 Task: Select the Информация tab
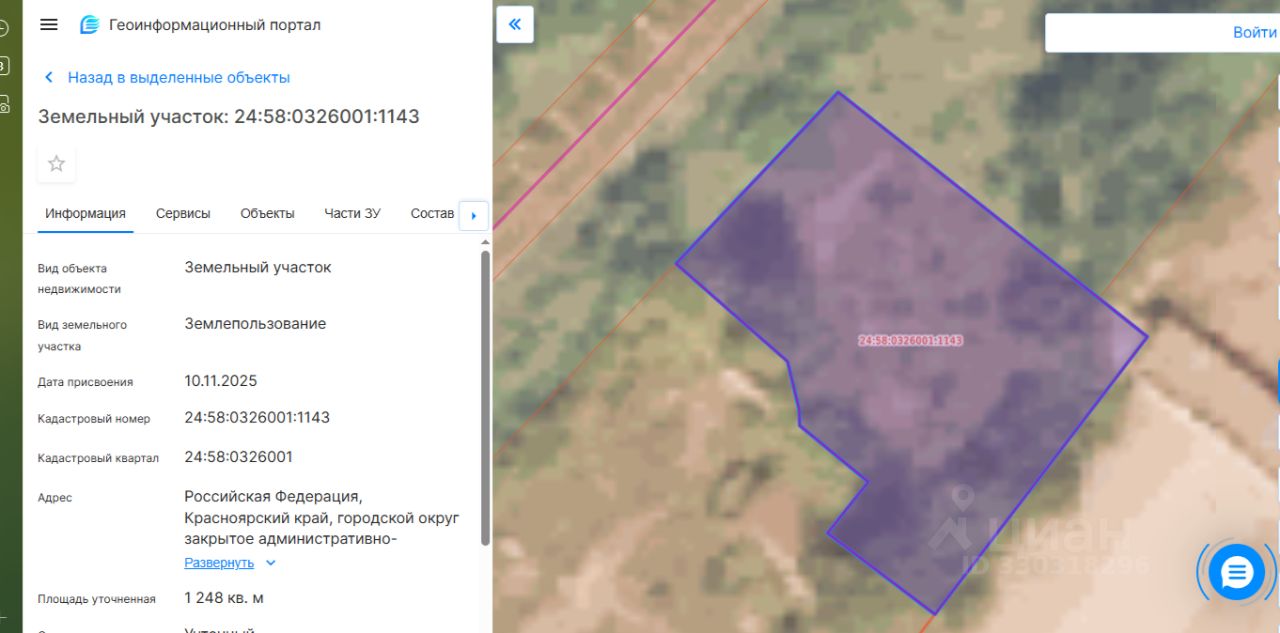pos(85,213)
